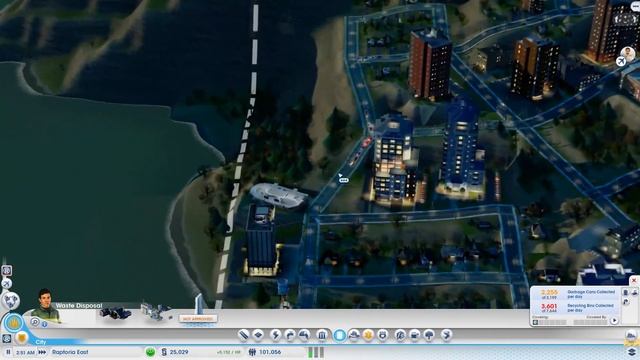Click the curved arrow icon in info panel
640x360 pixels.
click(x=626, y=302)
